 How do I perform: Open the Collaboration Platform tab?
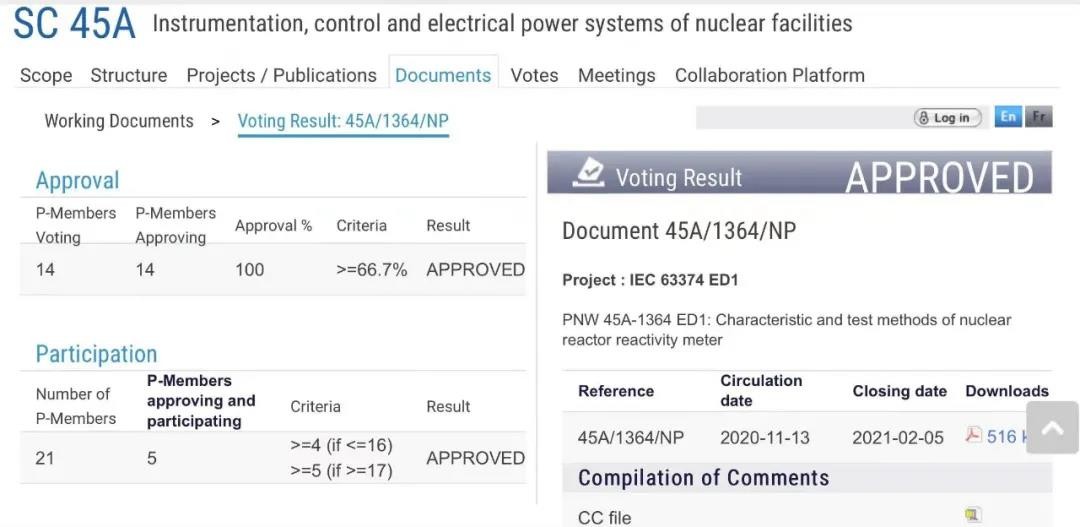click(x=769, y=75)
